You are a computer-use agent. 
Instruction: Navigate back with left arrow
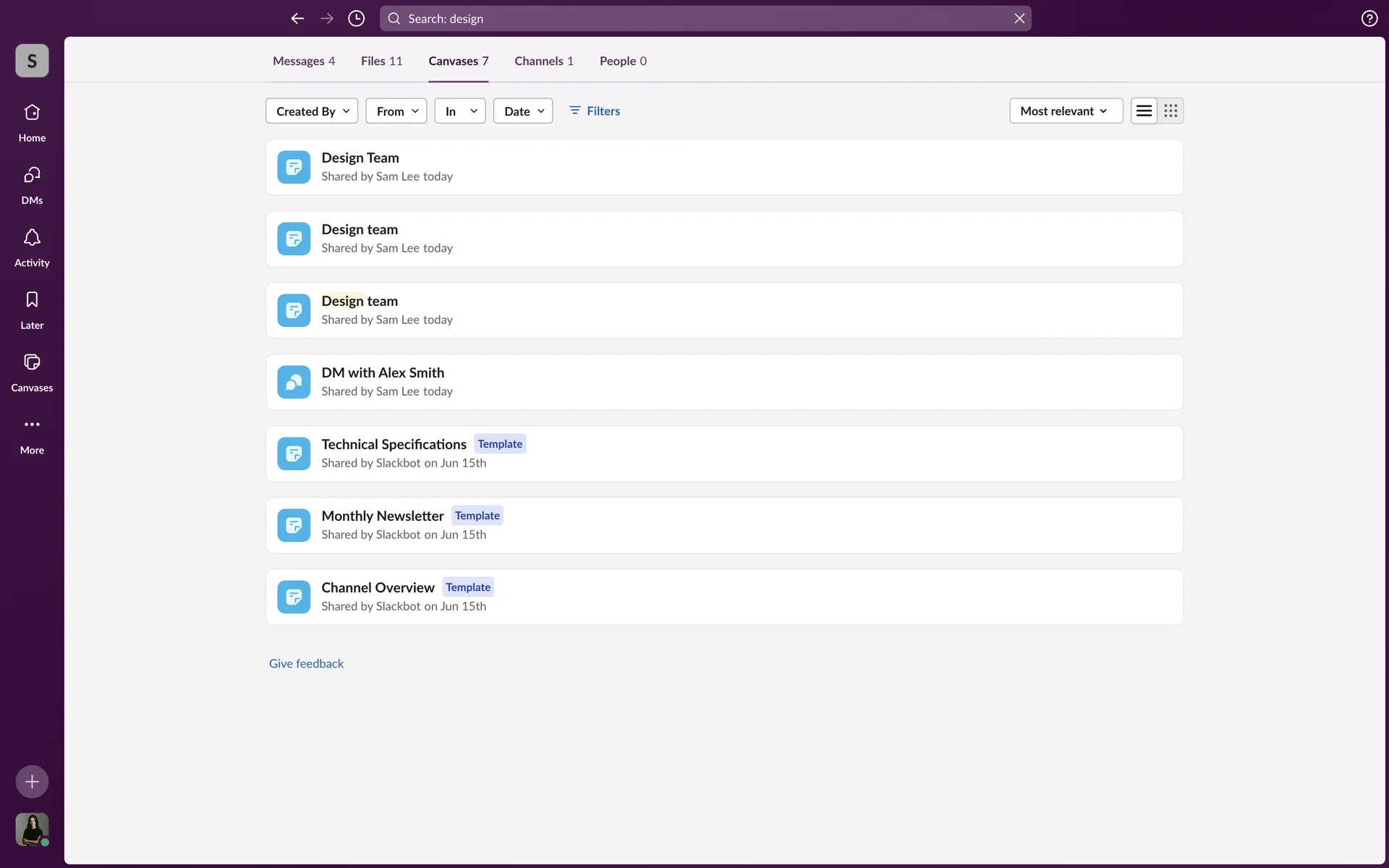pyautogui.click(x=297, y=19)
